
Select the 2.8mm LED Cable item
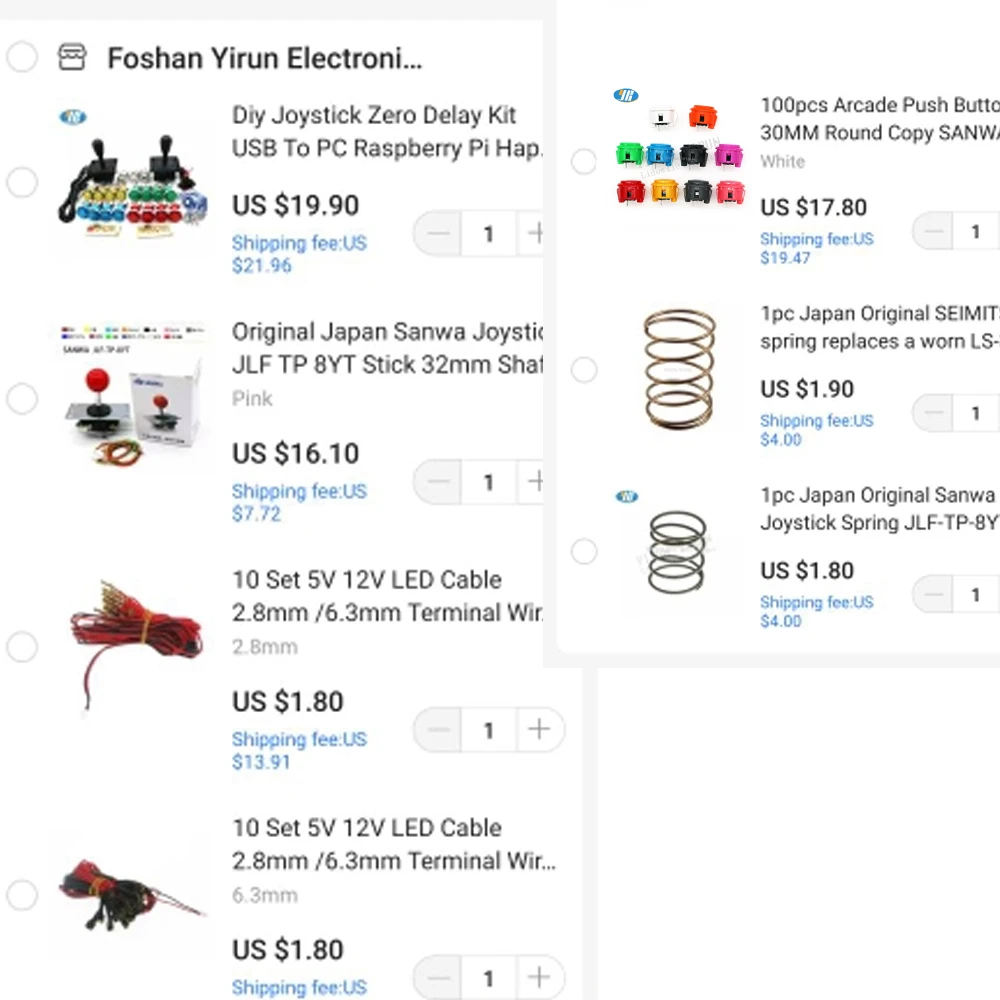(x=22, y=647)
